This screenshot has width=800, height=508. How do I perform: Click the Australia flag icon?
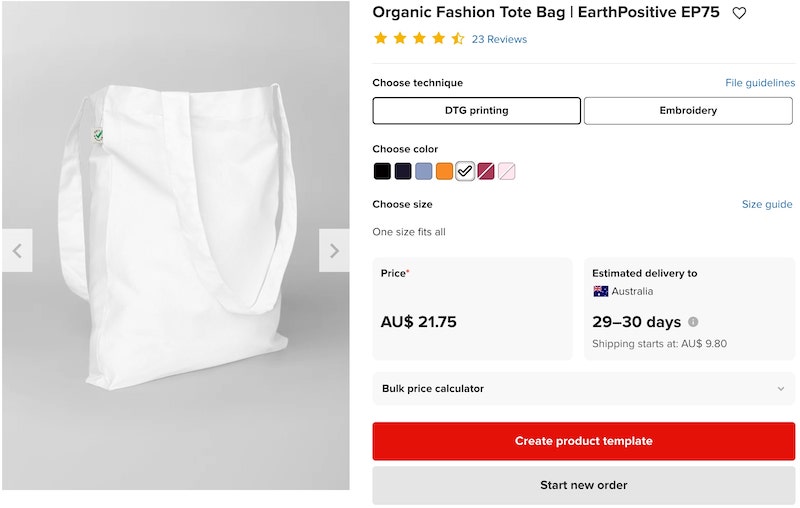tap(601, 291)
